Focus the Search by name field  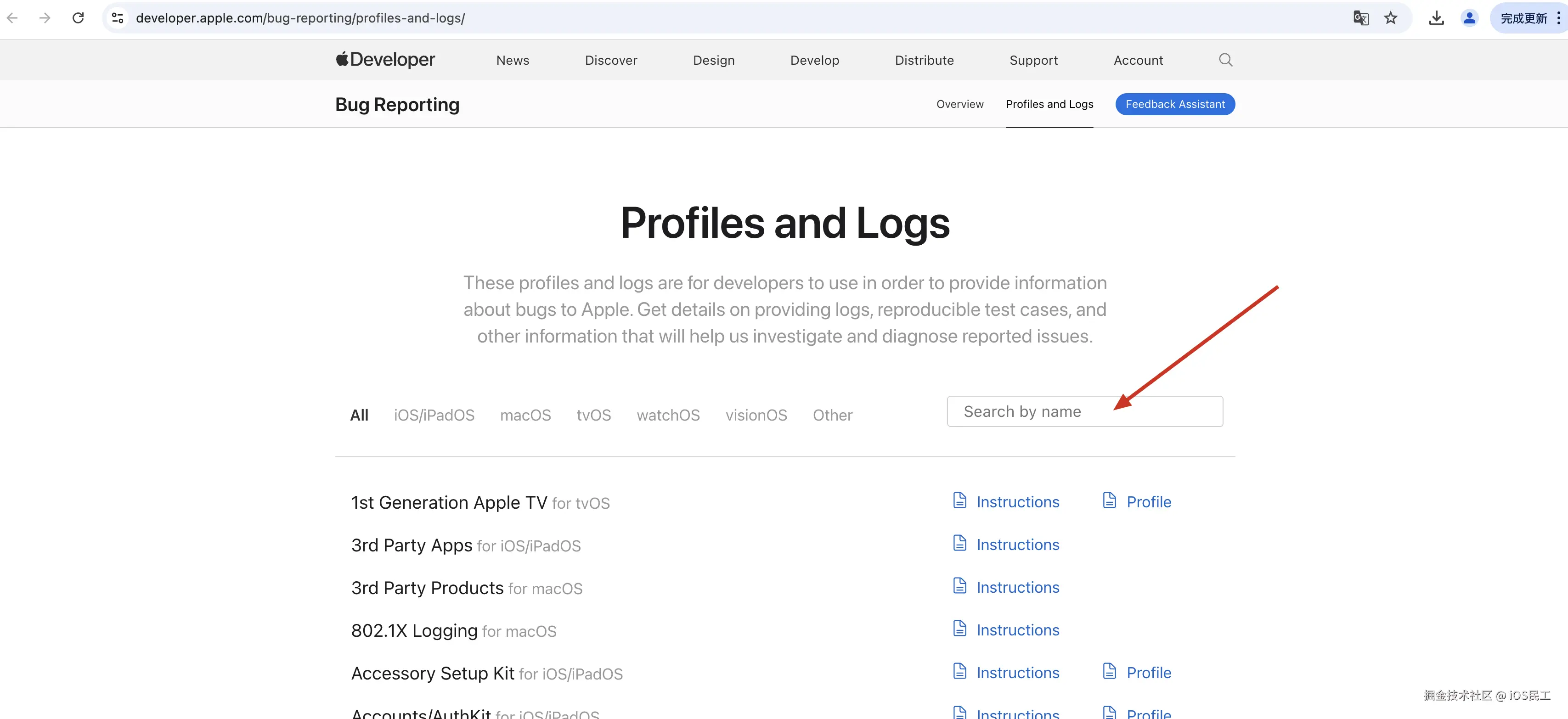point(1085,411)
